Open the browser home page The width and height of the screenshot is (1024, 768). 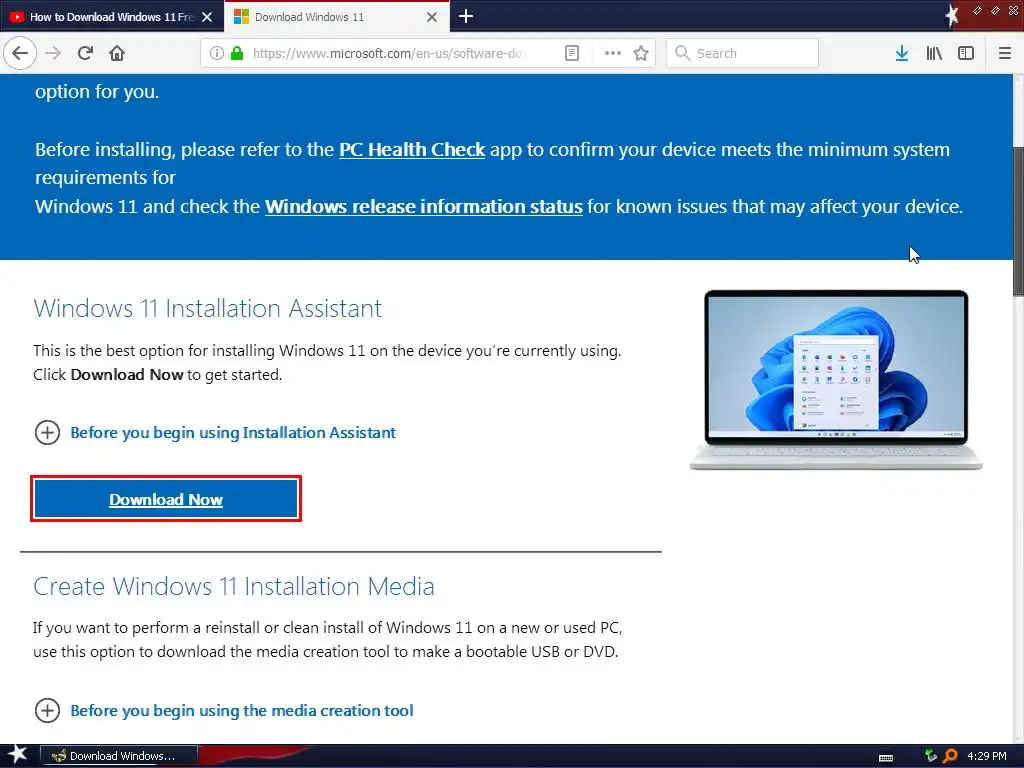(117, 53)
